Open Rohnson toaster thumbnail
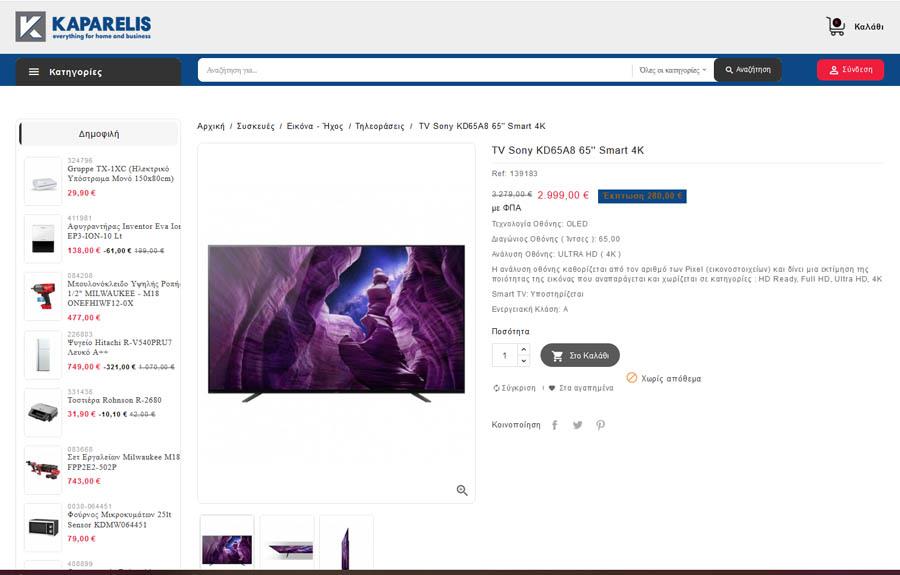This screenshot has width=900, height=575. tap(43, 412)
